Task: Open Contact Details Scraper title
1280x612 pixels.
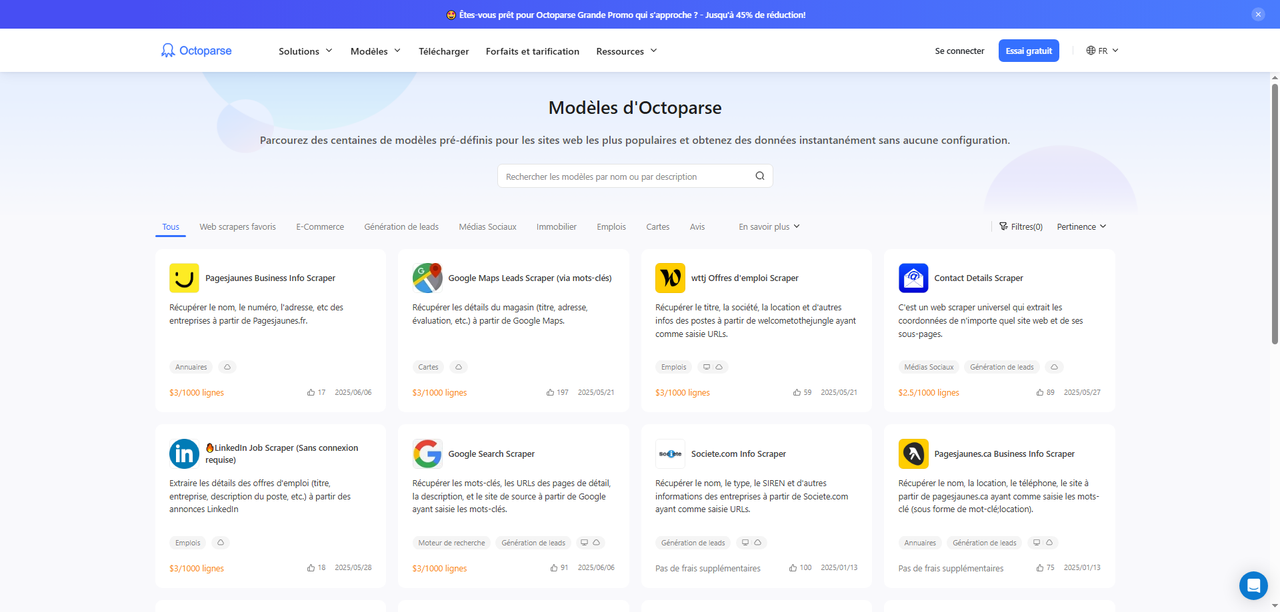Action: tap(979, 278)
